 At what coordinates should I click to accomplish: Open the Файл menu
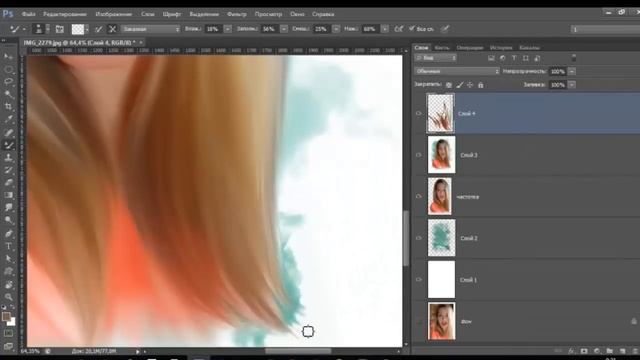28,14
